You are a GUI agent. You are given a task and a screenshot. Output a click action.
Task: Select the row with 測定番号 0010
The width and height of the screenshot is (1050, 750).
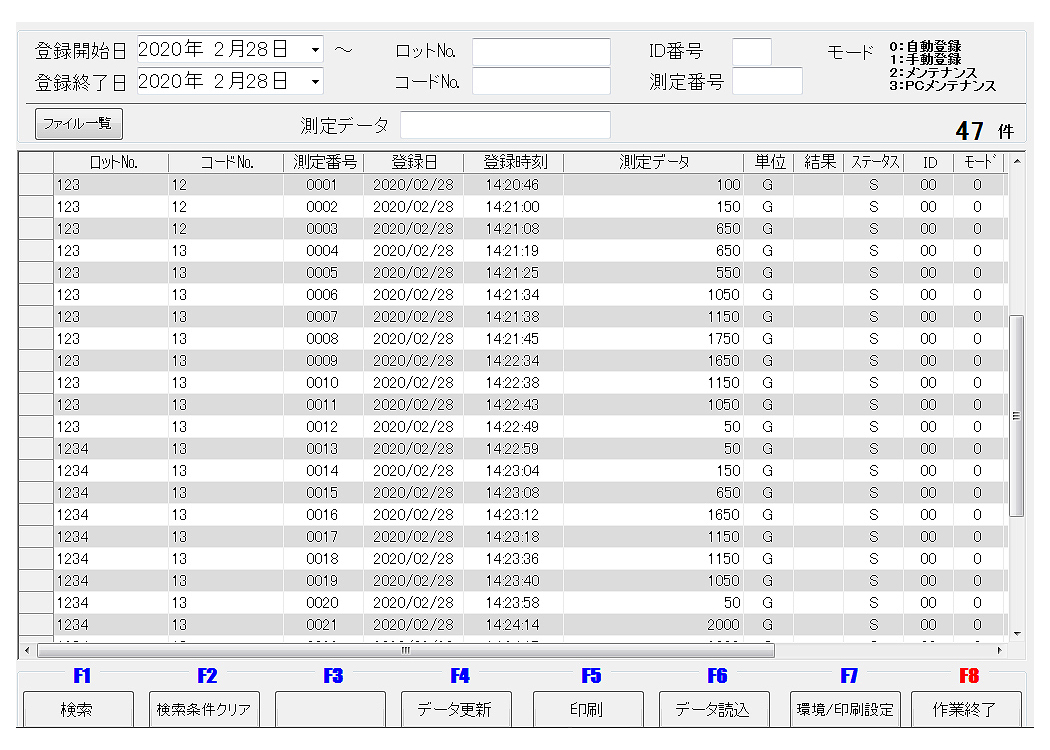[x=323, y=383]
